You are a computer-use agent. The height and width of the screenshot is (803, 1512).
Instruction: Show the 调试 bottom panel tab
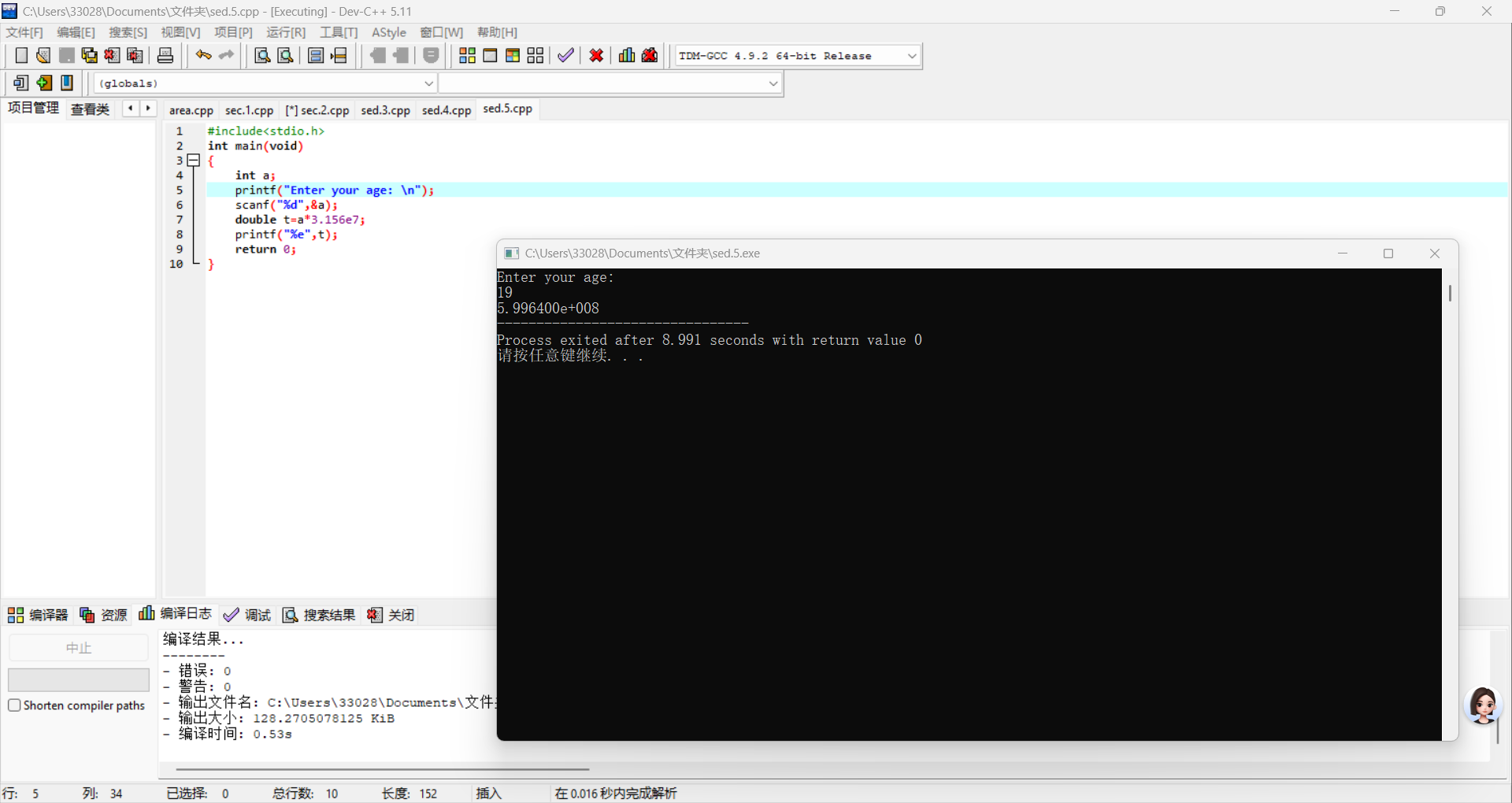coord(247,615)
